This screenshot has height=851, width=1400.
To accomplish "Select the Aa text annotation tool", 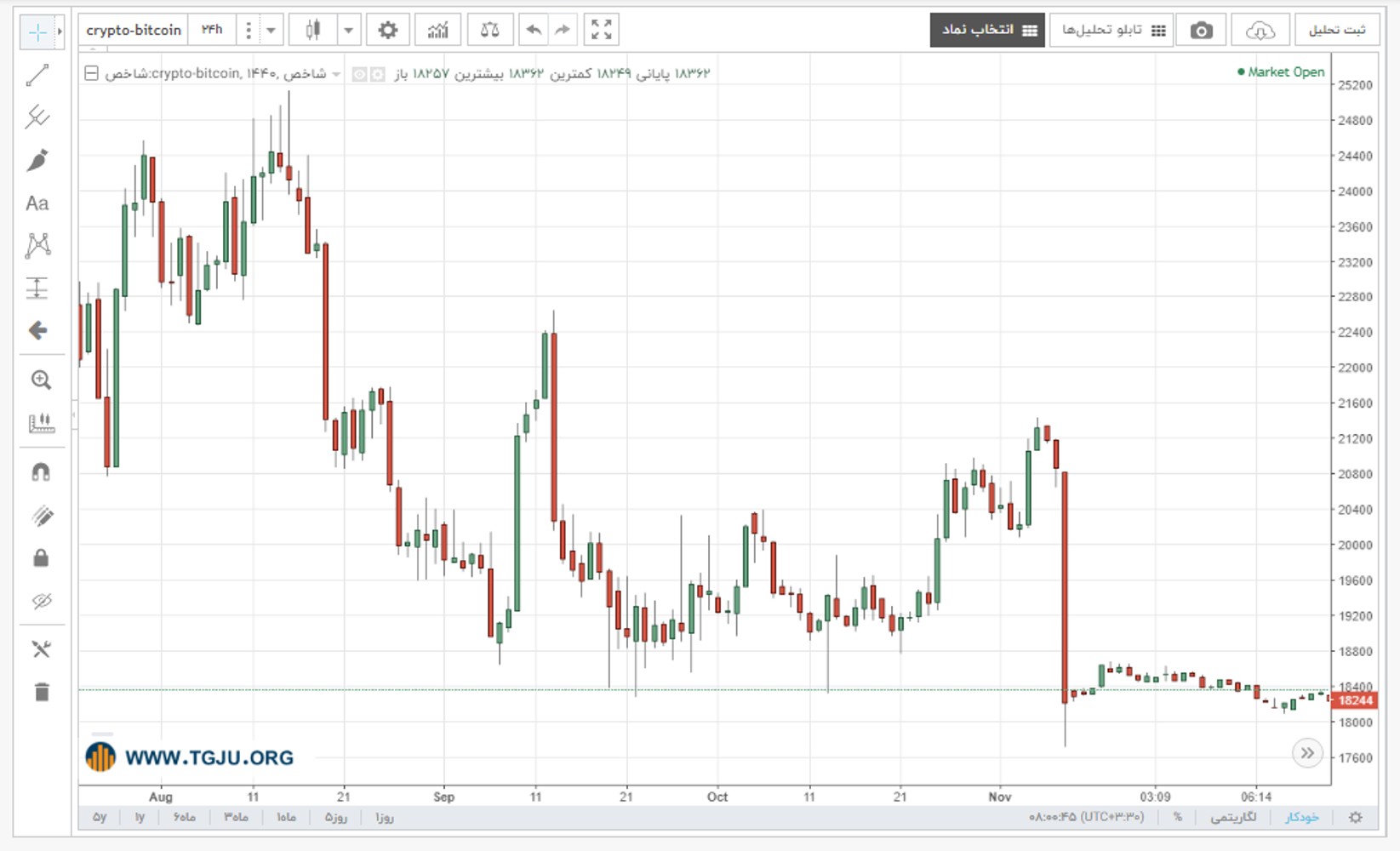I will click(x=37, y=203).
